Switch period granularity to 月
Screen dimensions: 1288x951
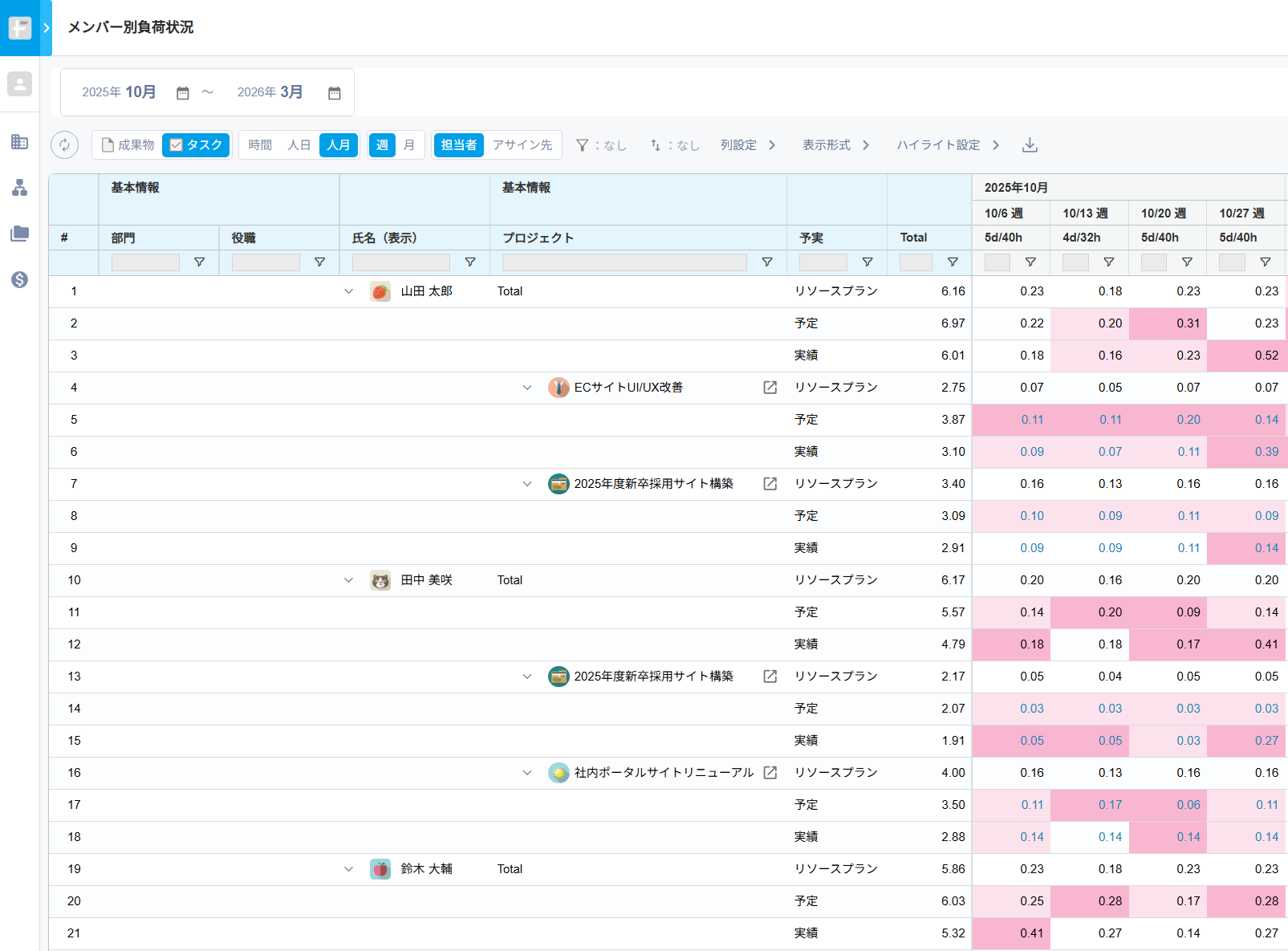coord(408,145)
